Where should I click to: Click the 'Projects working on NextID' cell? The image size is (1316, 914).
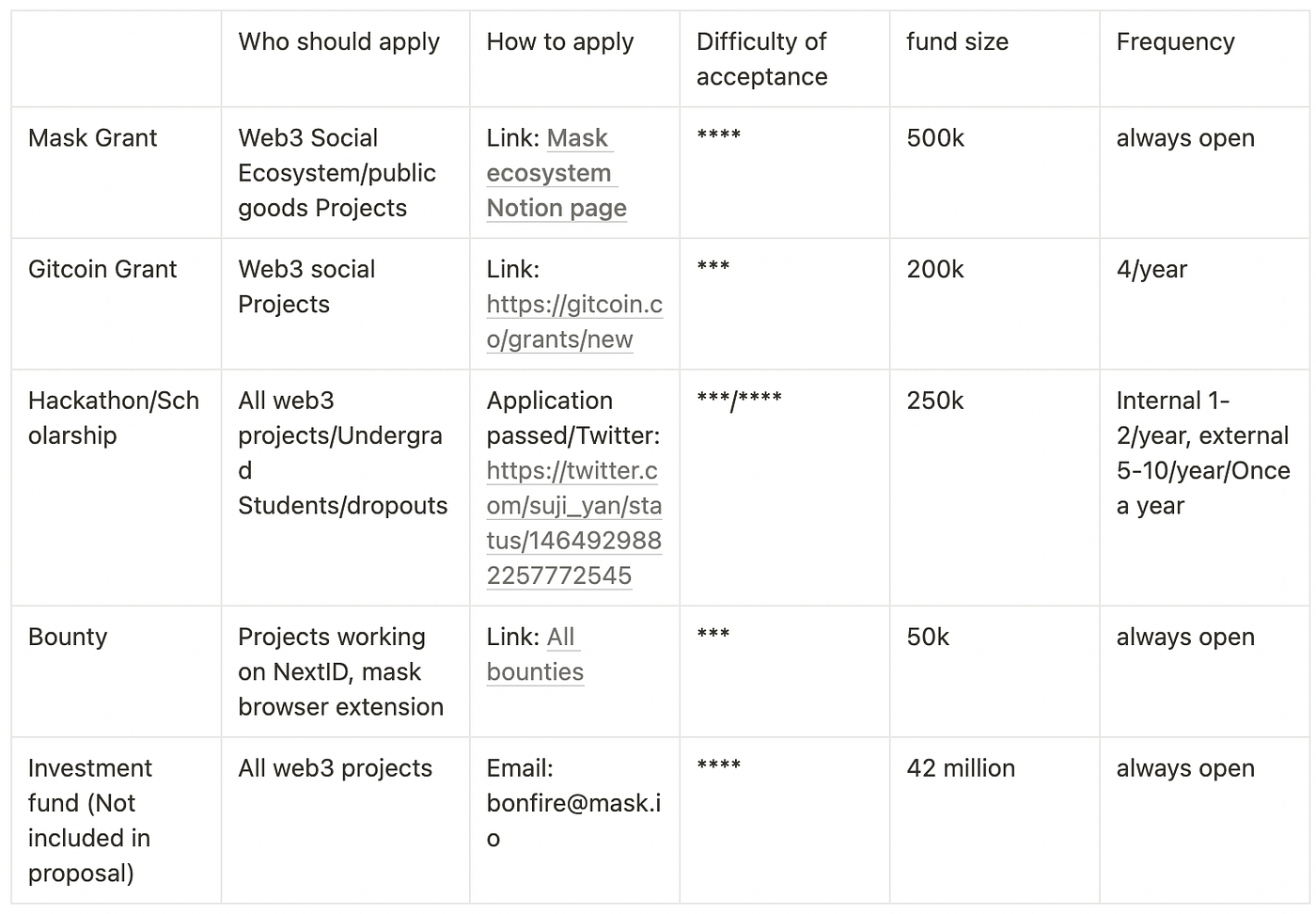click(340, 671)
